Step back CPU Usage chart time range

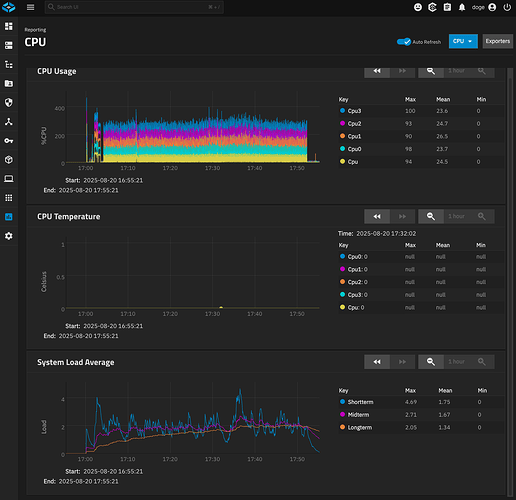click(x=377, y=71)
